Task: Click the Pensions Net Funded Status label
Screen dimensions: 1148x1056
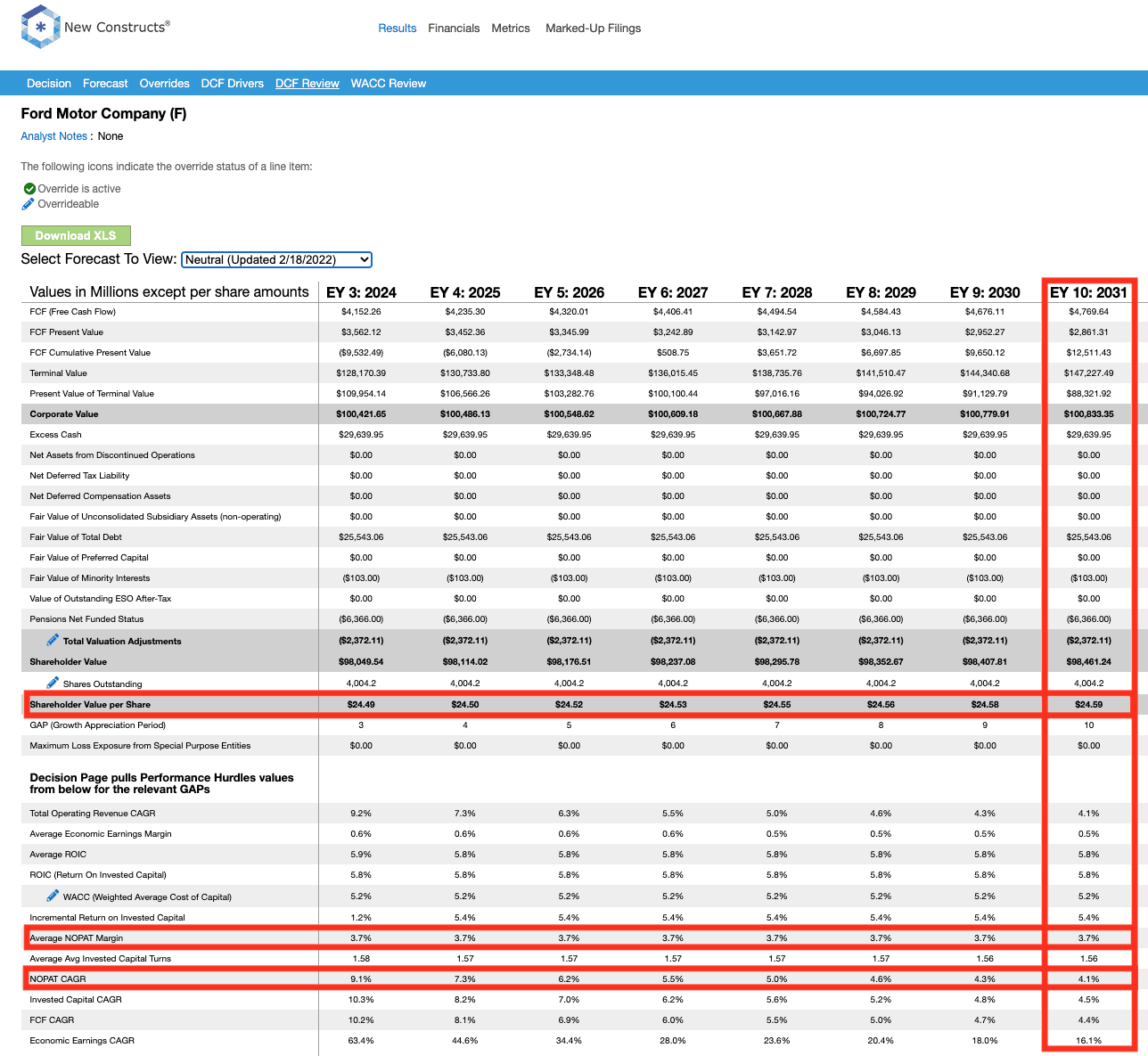Action: click(86, 619)
